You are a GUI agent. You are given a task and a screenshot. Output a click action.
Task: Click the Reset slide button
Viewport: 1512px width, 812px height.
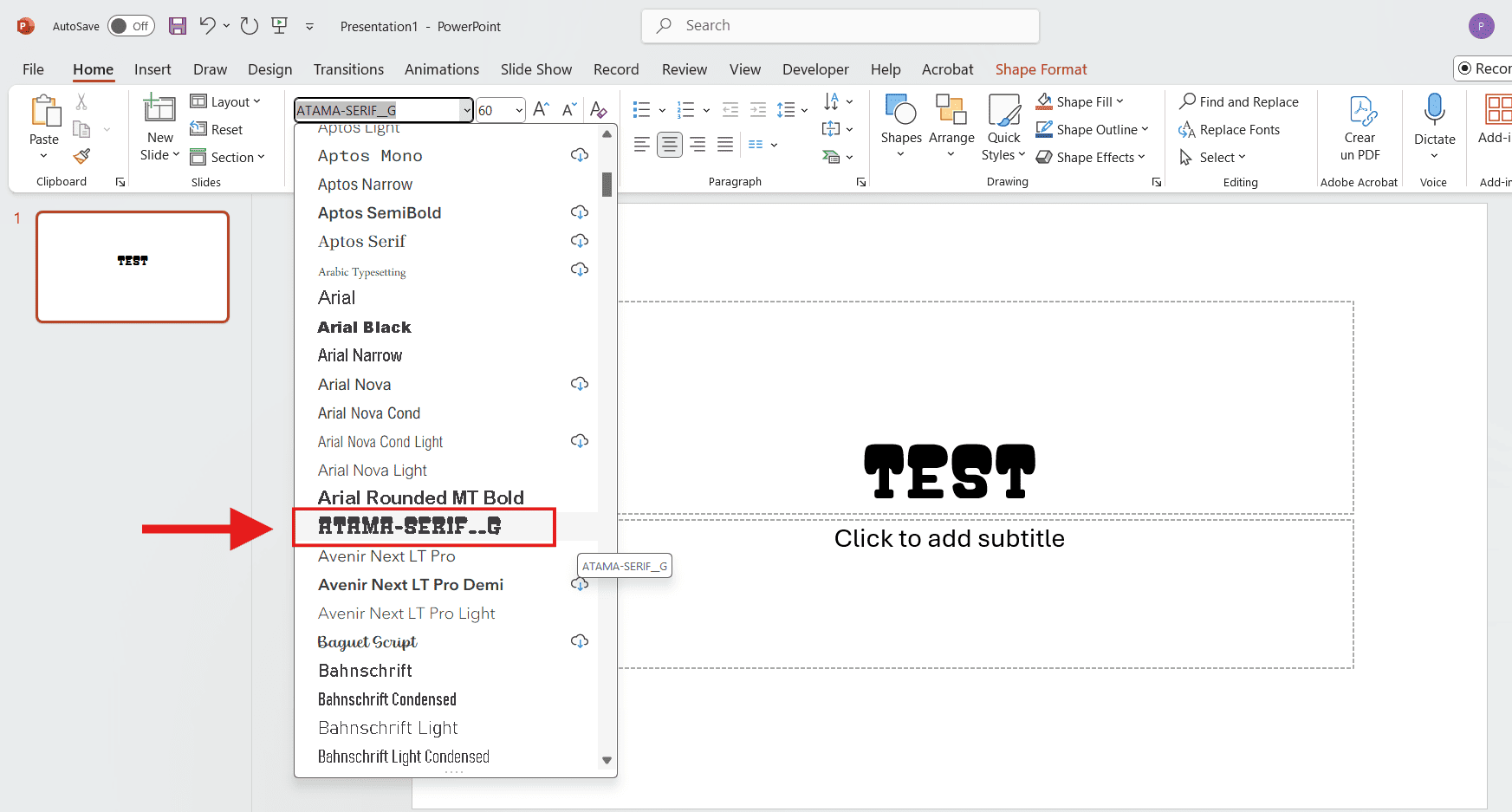point(217,129)
